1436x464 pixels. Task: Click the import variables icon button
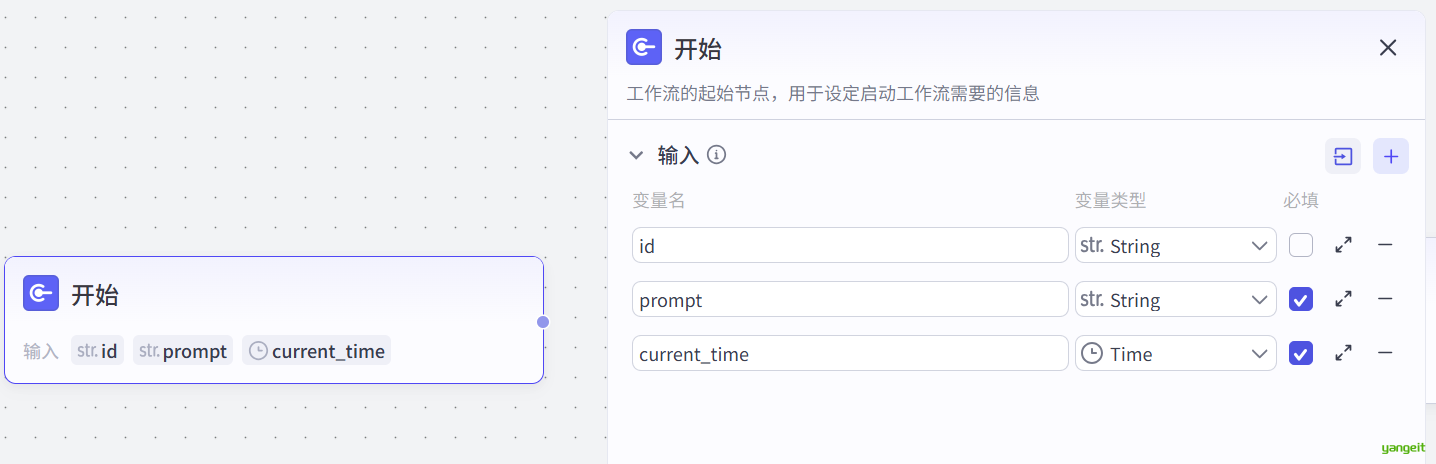[x=1343, y=156]
